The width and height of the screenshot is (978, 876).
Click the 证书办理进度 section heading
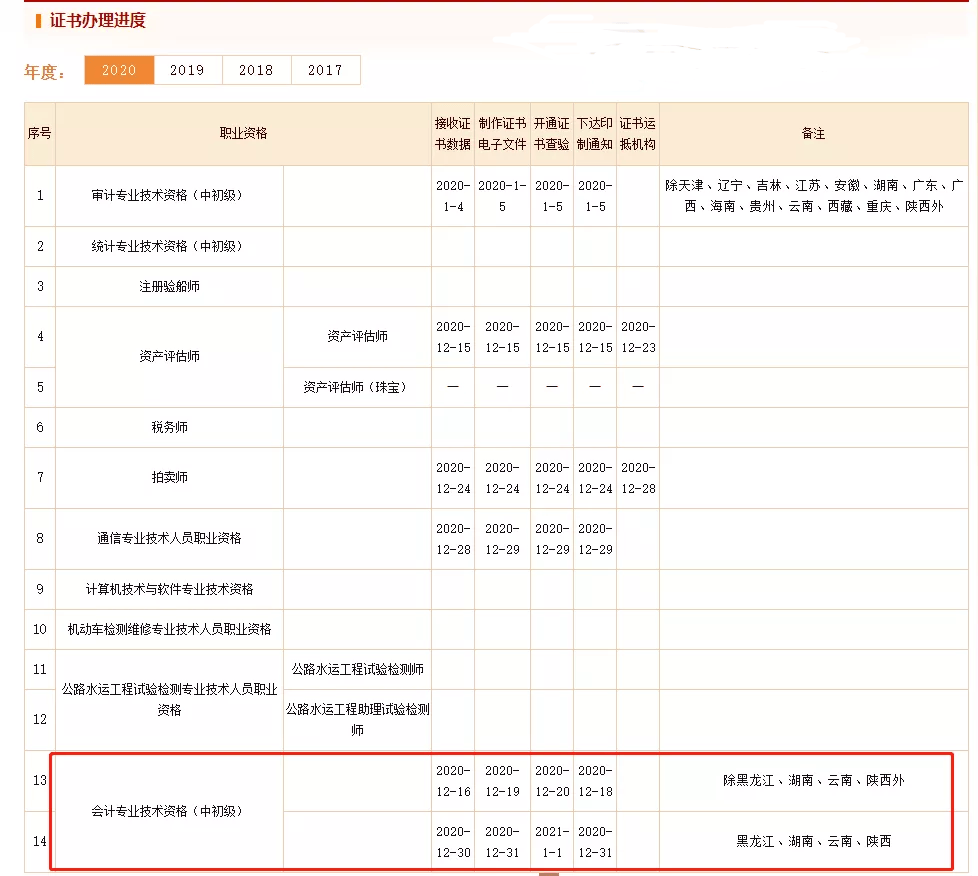97,20
